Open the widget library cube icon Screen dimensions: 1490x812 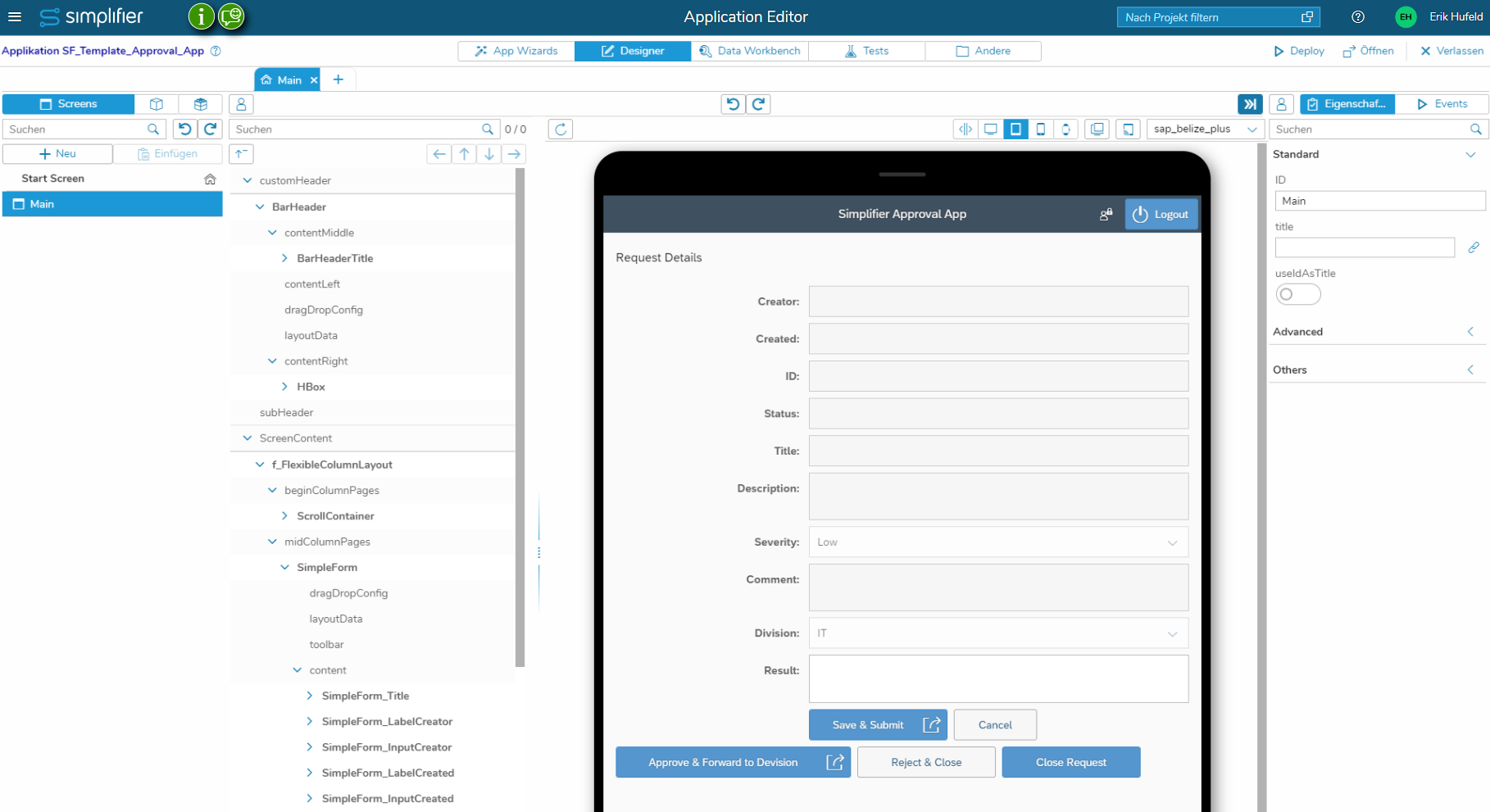pyautogui.click(x=157, y=104)
